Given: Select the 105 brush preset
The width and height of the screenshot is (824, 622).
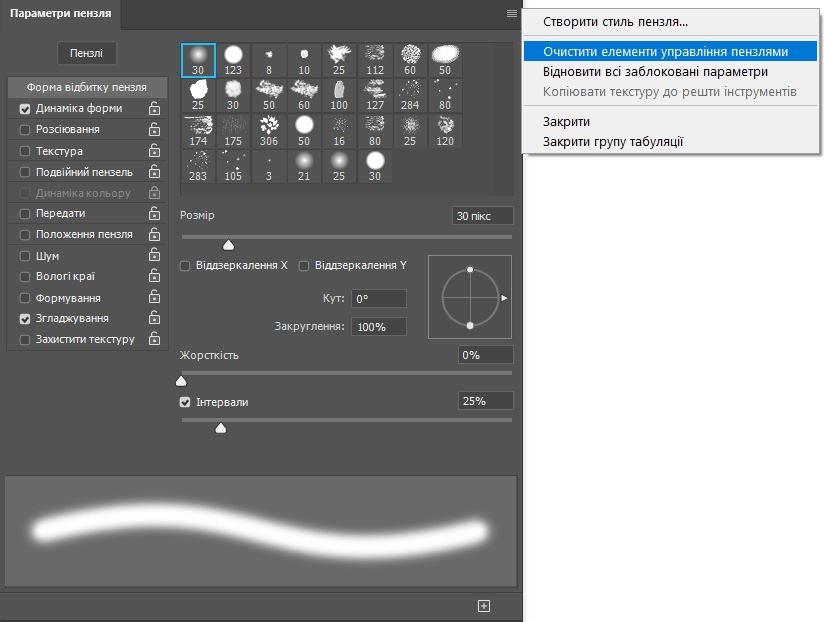Looking at the screenshot, I should (233, 167).
